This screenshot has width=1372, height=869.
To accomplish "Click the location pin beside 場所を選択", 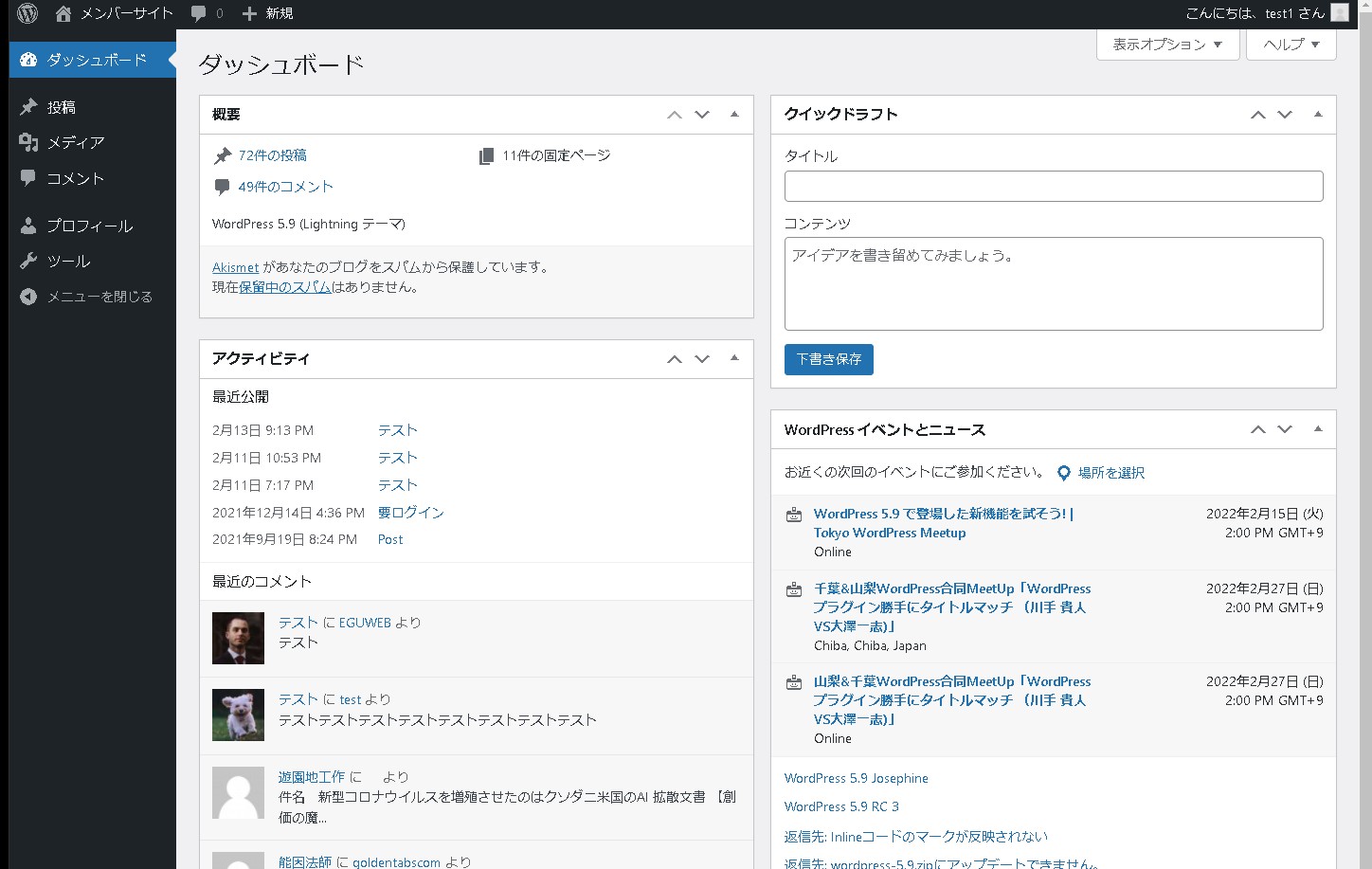I will (x=1063, y=472).
